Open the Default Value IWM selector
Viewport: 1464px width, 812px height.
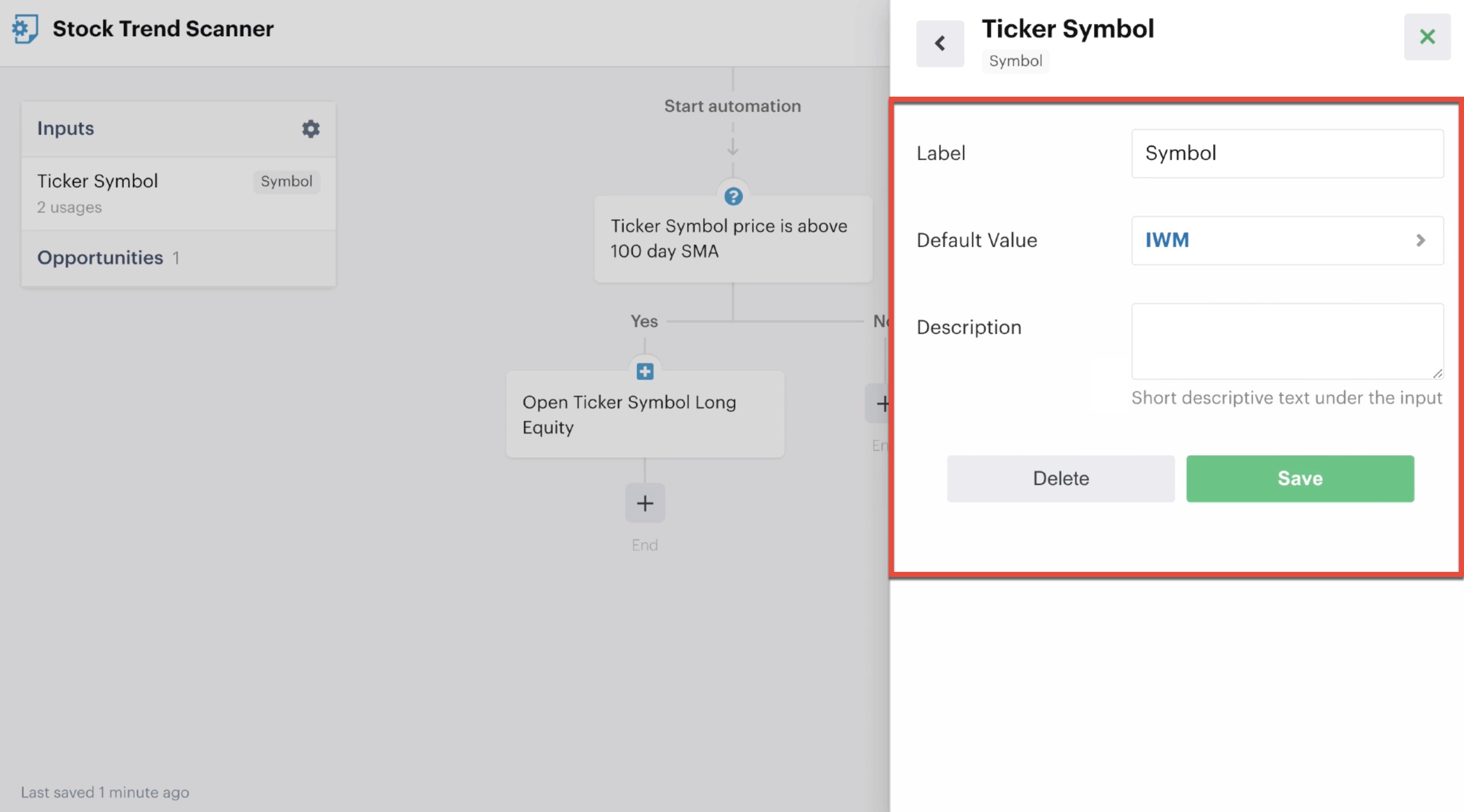click(x=1287, y=240)
